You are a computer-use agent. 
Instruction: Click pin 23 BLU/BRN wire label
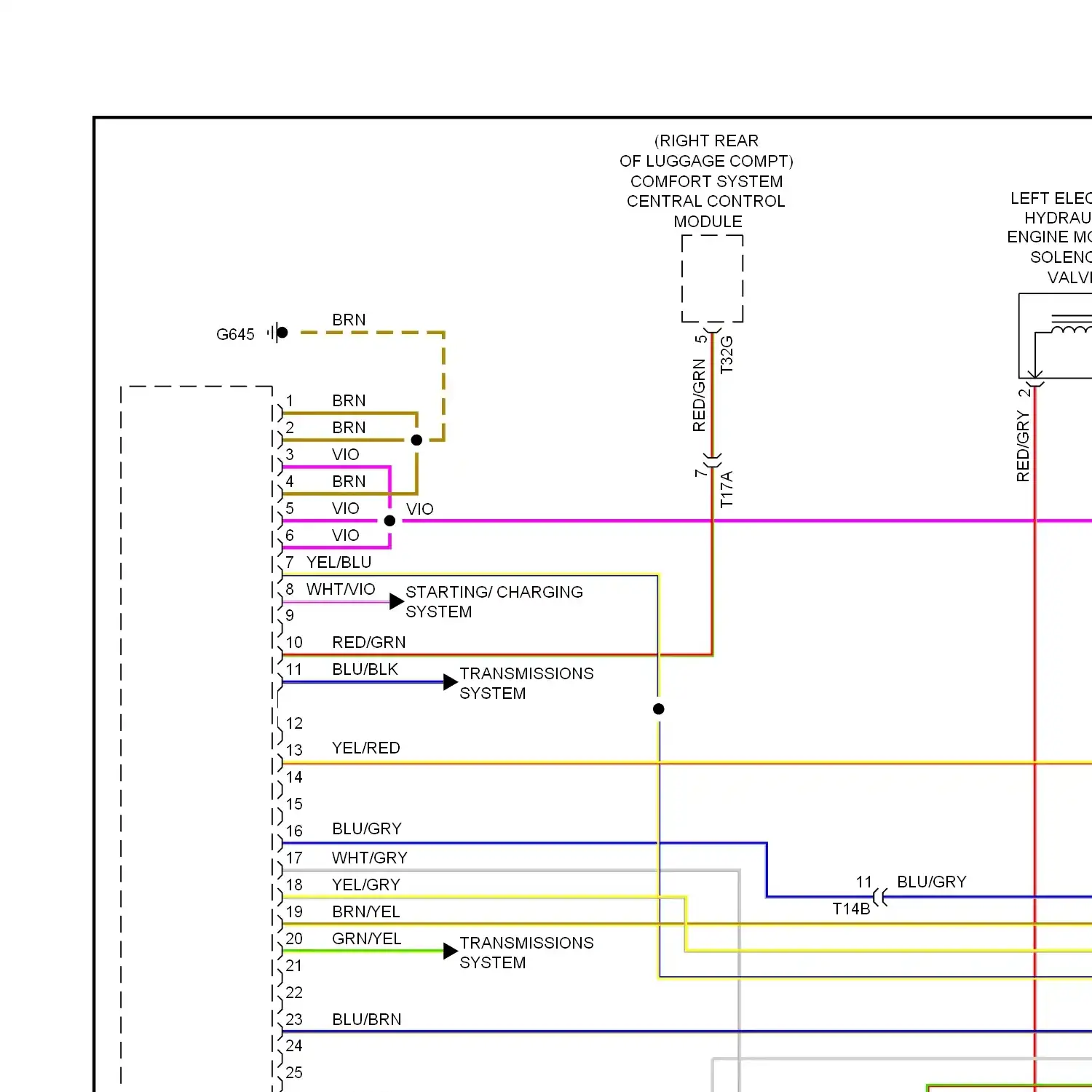367,1019
